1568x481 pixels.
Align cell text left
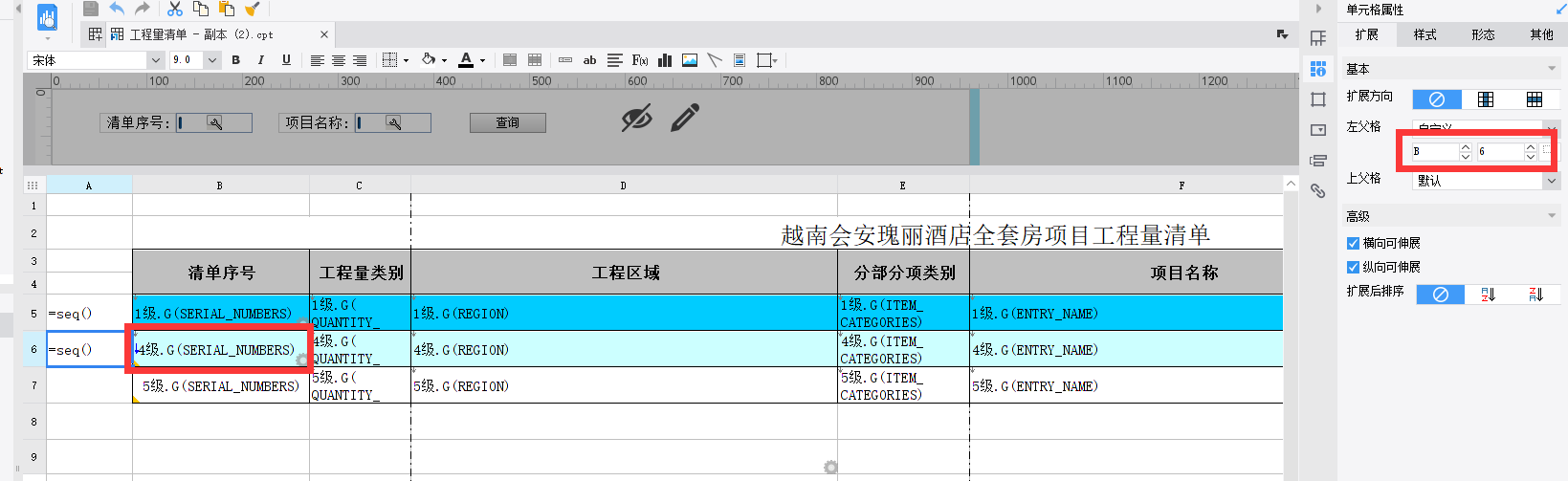(x=317, y=60)
